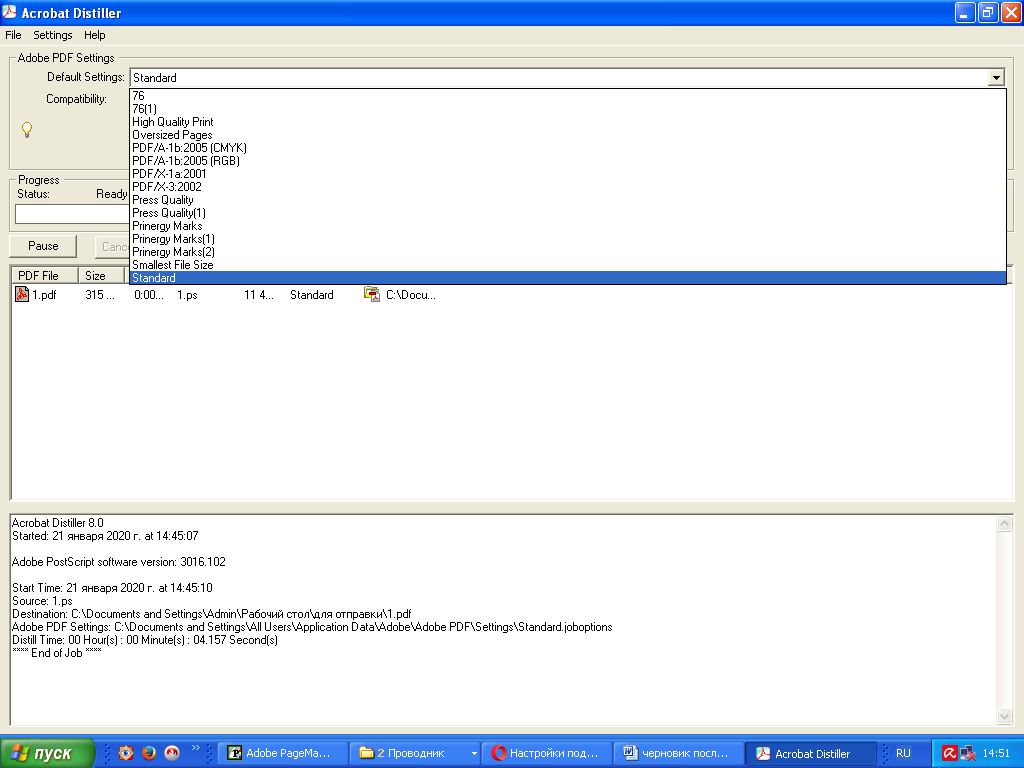Choose the 76(1) preset from list
Viewport: 1024px width, 768px height.
pos(568,109)
